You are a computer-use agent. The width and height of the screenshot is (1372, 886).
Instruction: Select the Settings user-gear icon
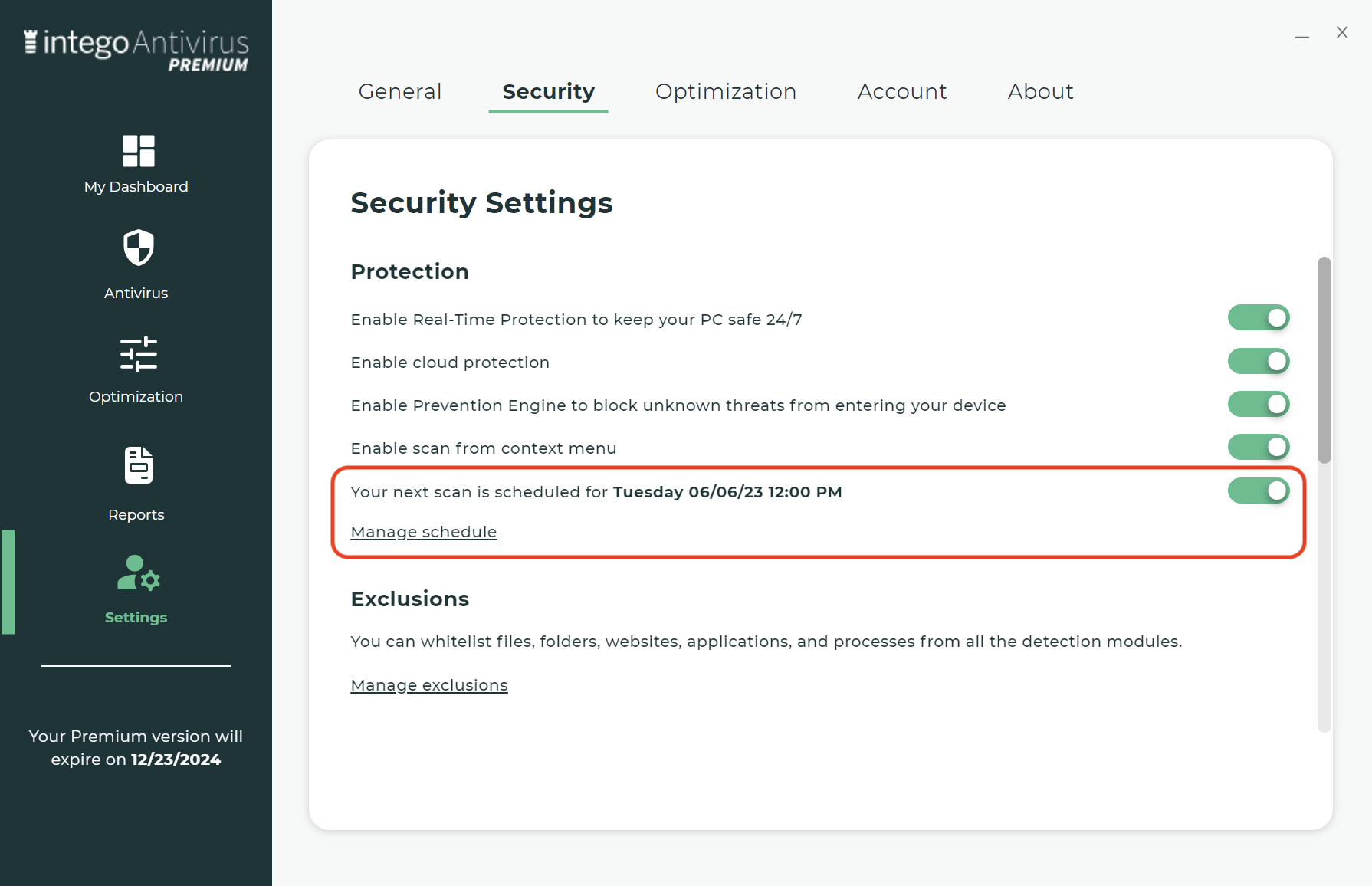pyautogui.click(x=139, y=573)
